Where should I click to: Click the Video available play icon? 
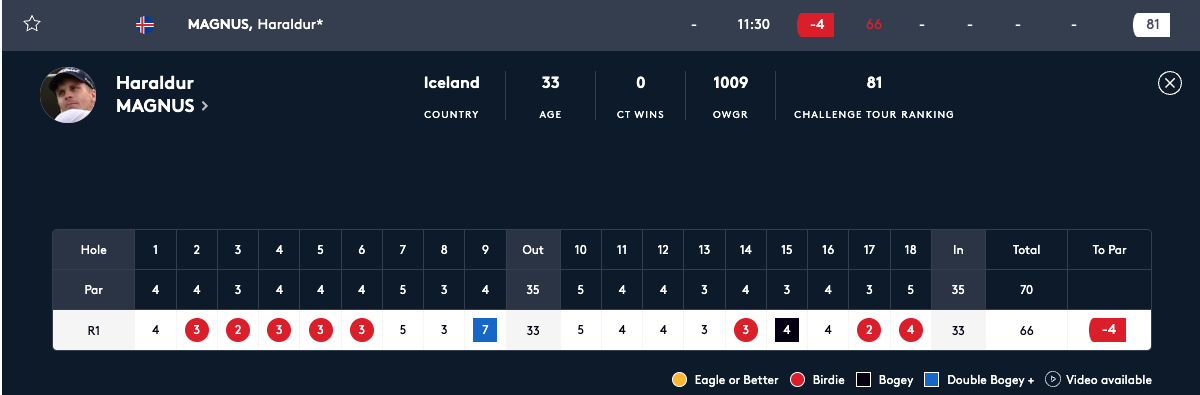click(1053, 380)
